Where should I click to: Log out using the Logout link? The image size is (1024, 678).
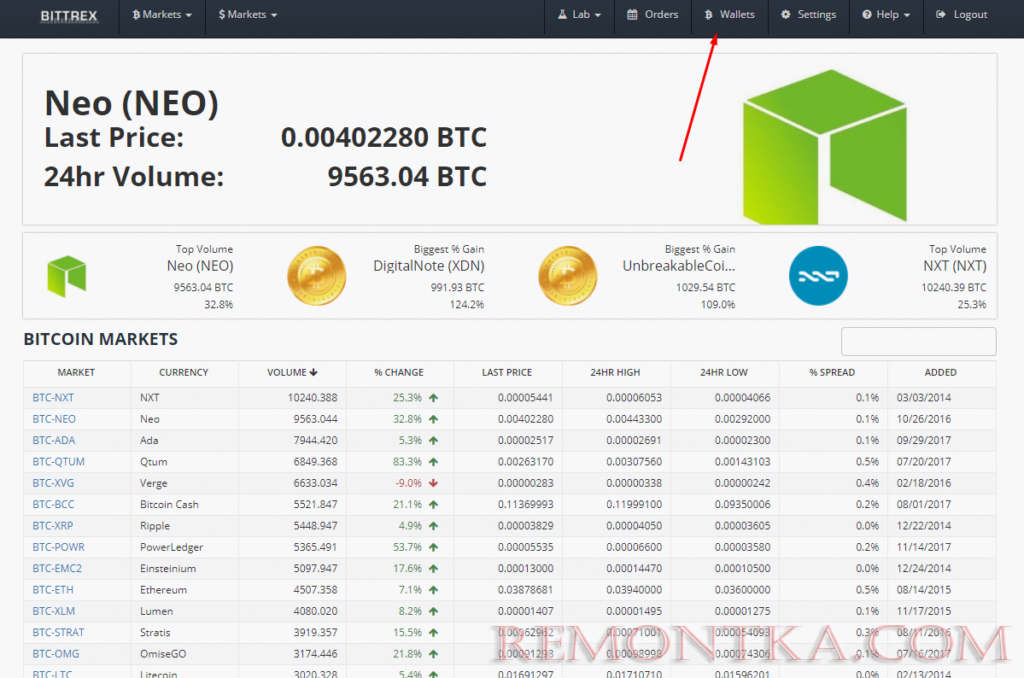[961, 14]
